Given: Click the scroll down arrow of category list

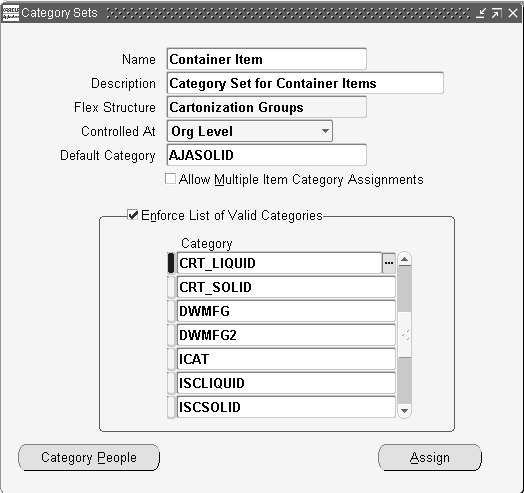Looking at the screenshot, I should [405, 411].
